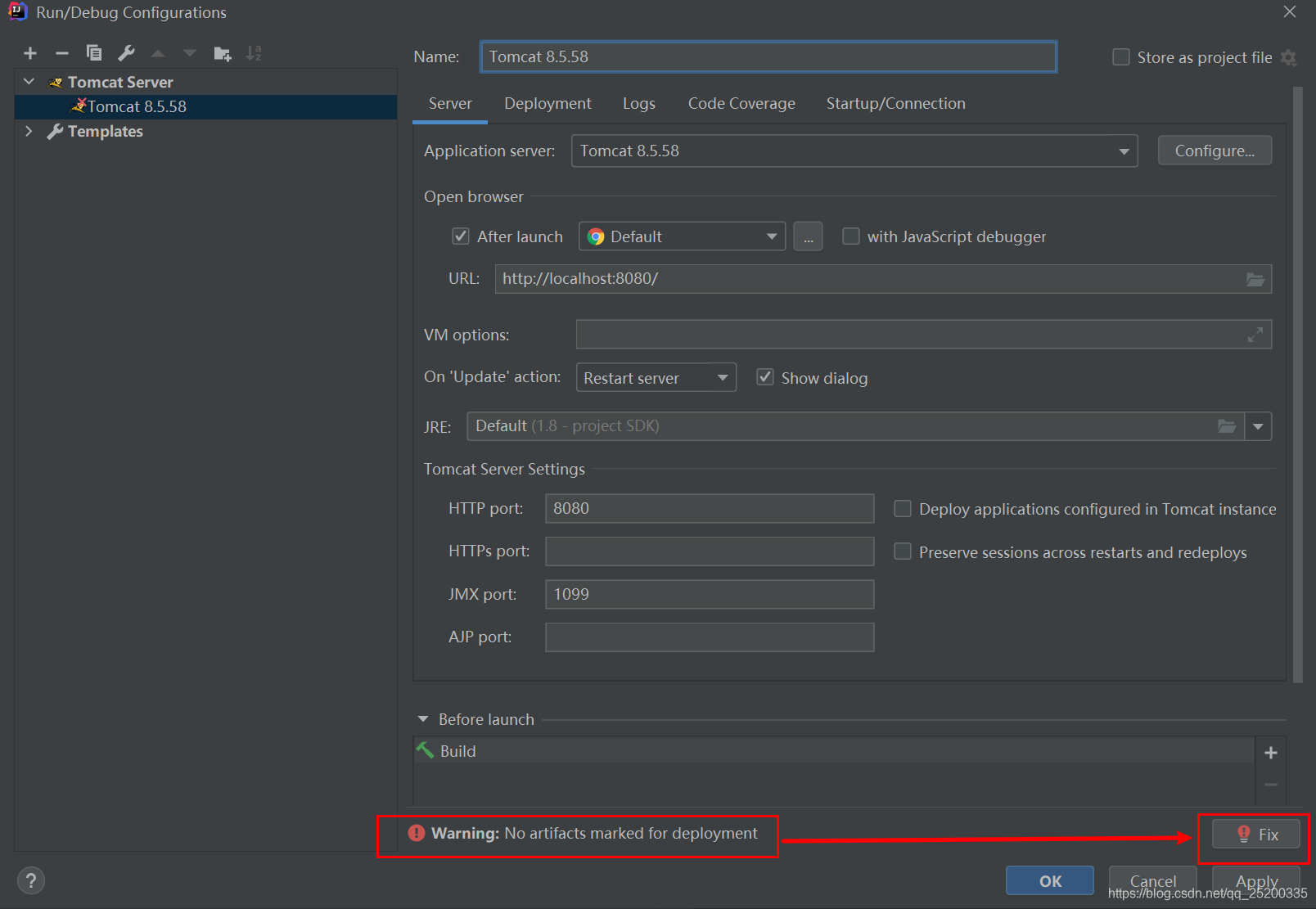The height and width of the screenshot is (909, 1316).
Task: Click the OK button
Action: pos(1050,881)
